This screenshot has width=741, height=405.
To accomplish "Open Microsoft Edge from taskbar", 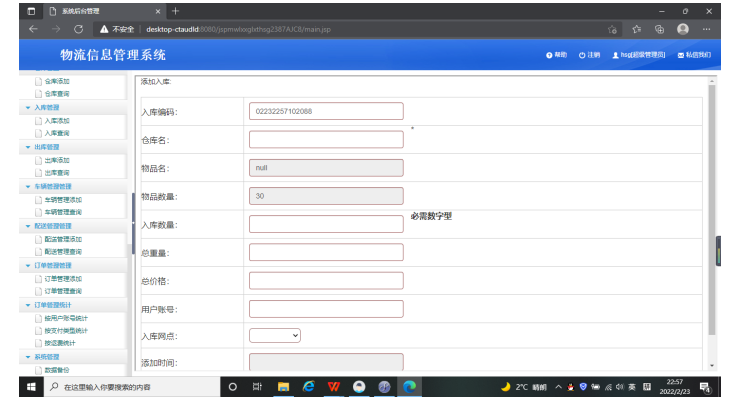I will [x=409, y=387].
